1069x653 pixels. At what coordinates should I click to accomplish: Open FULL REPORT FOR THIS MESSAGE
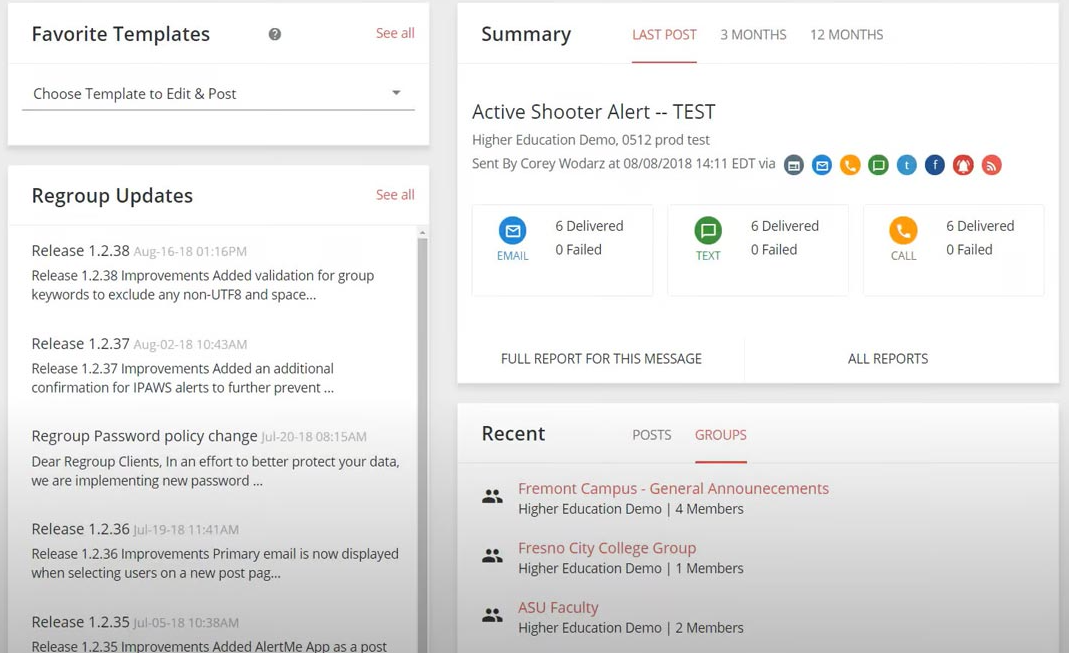tap(601, 359)
